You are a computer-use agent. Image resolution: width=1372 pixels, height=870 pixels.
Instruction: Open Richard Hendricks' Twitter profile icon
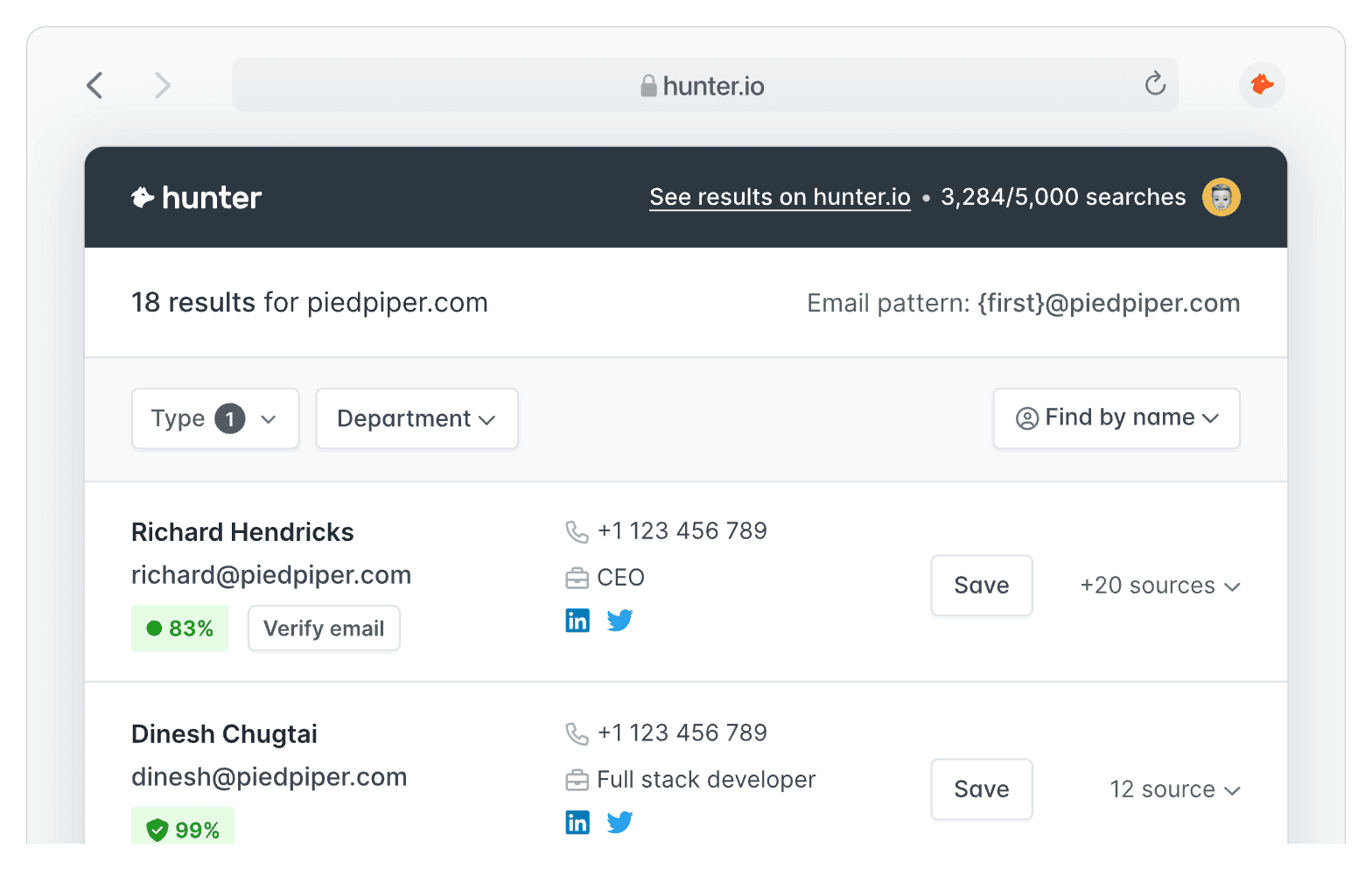[x=619, y=621]
